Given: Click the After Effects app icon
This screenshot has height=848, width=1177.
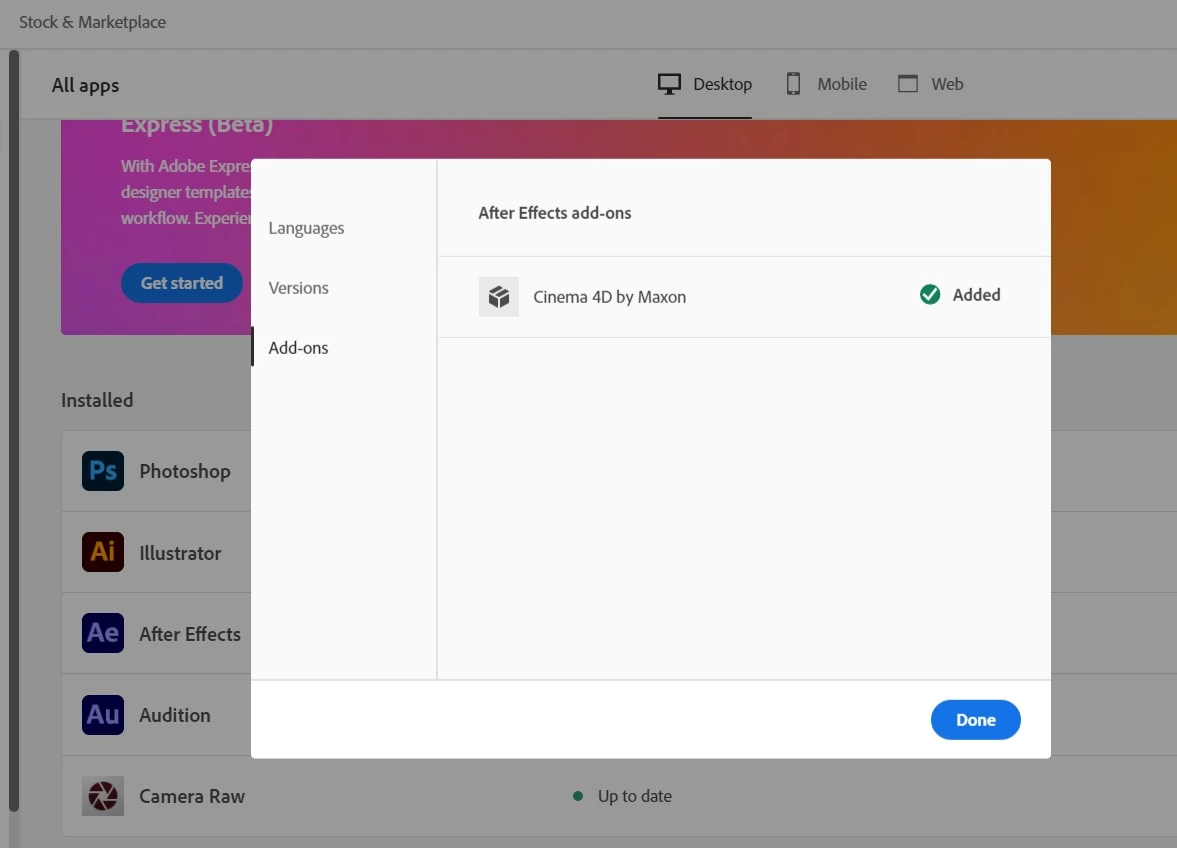Looking at the screenshot, I should pyautogui.click(x=103, y=633).
